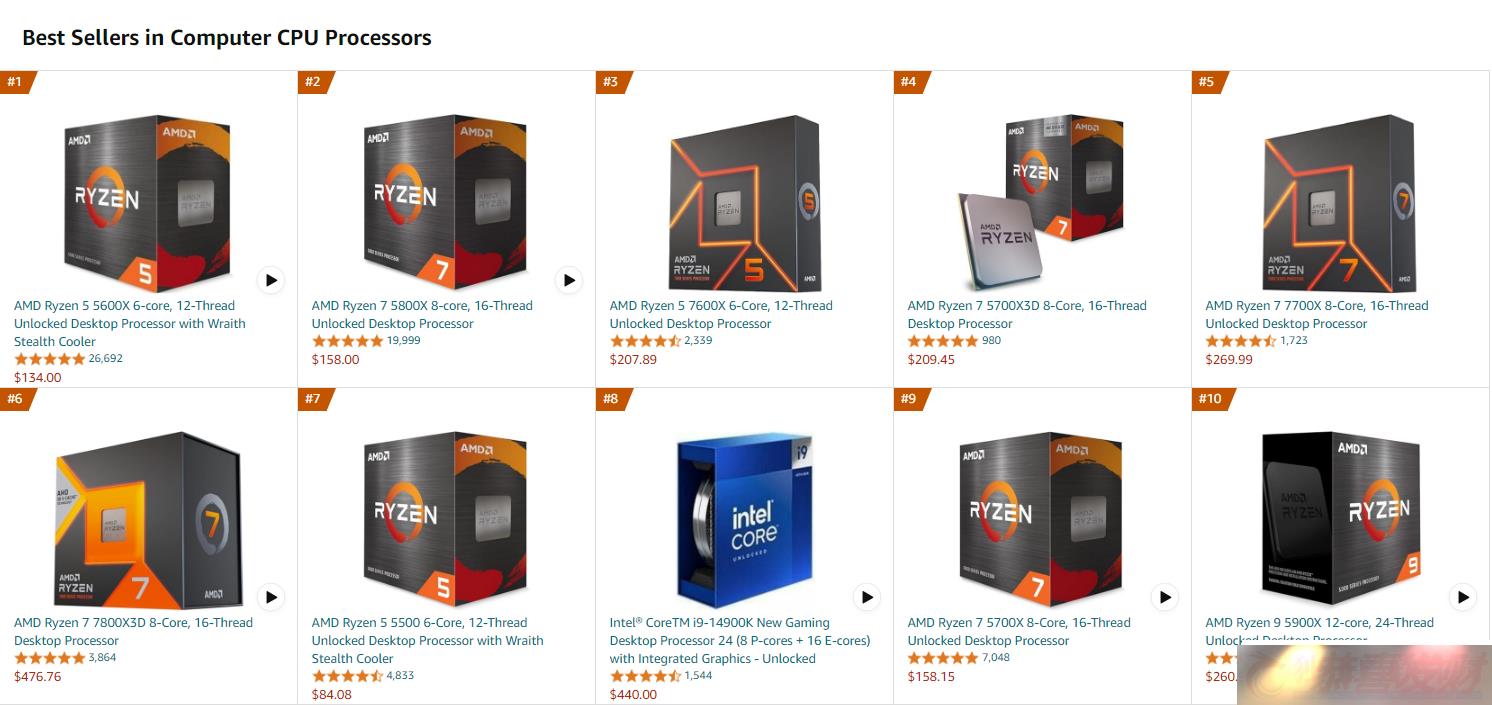Play video for Ryzen 7 5700X product
This screenshot has height=705, width=1492.
click(x=1165, y=597)
